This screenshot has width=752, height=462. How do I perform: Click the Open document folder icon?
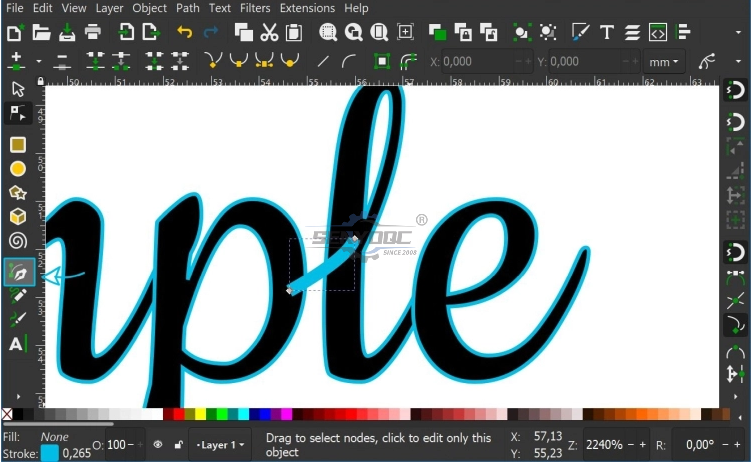[41, 32]
